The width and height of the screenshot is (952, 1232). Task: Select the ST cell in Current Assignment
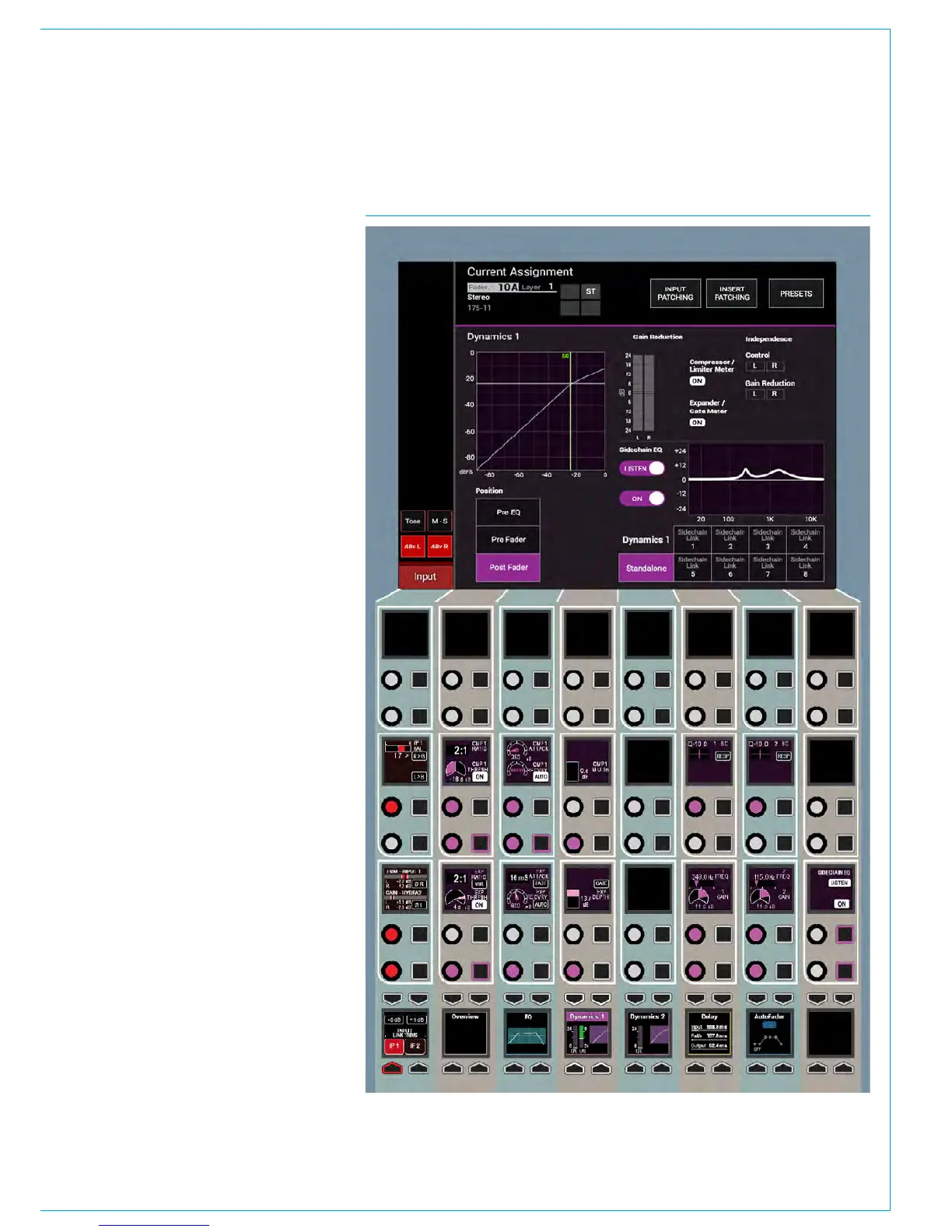(x=591, y=291)
